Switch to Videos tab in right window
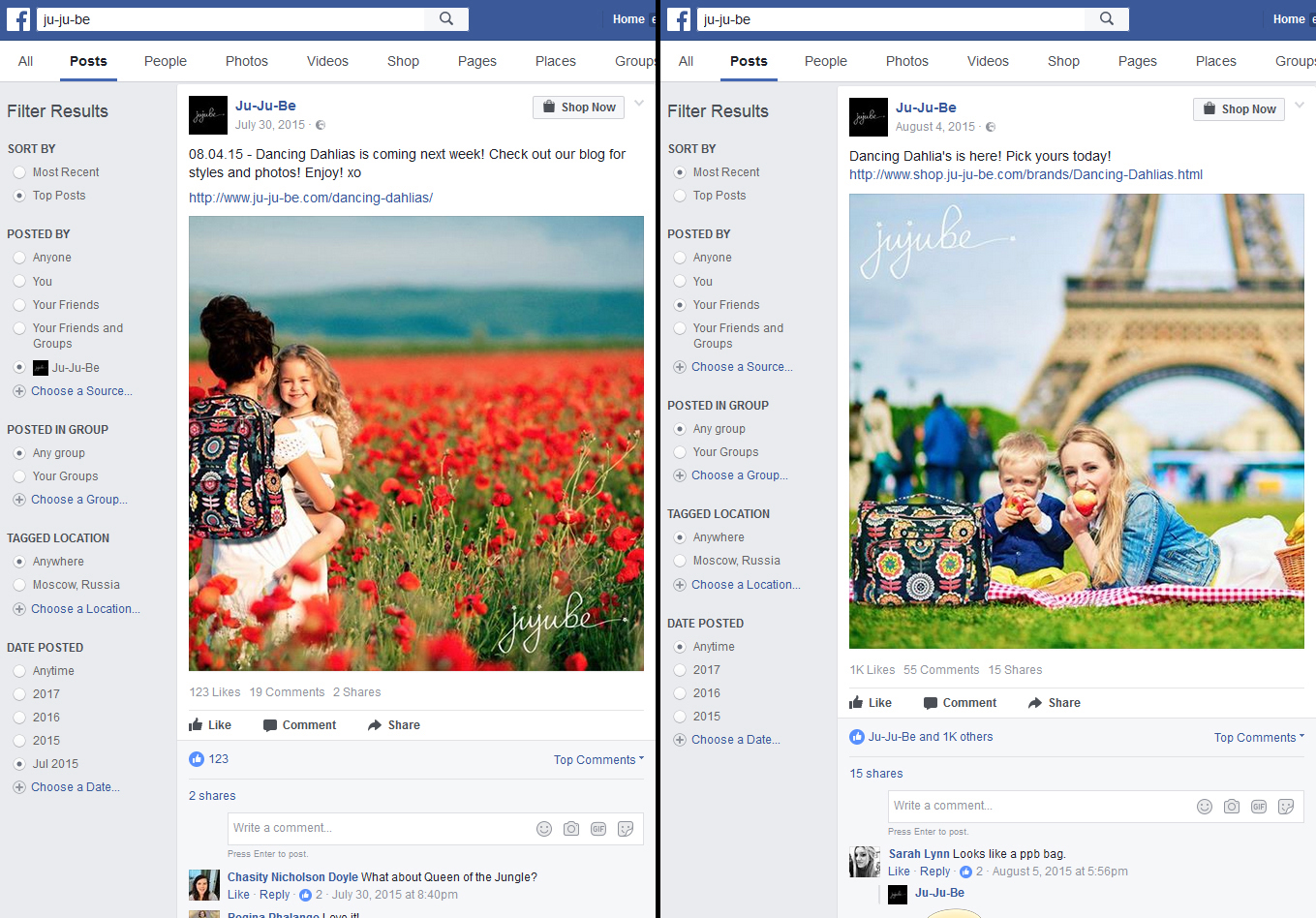 988,61
